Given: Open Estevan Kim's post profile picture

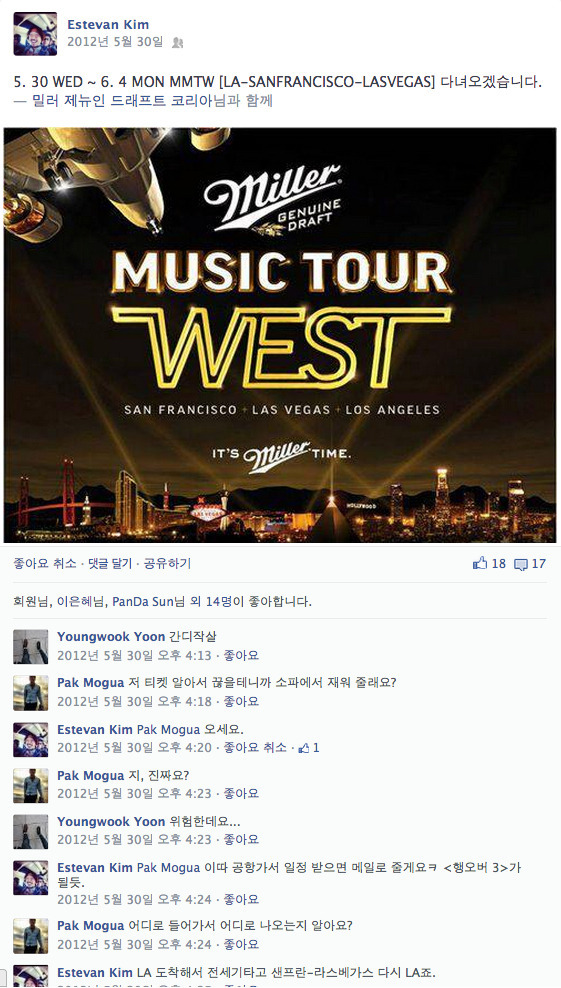Looking at the screenshot, I should coord(35,33).
